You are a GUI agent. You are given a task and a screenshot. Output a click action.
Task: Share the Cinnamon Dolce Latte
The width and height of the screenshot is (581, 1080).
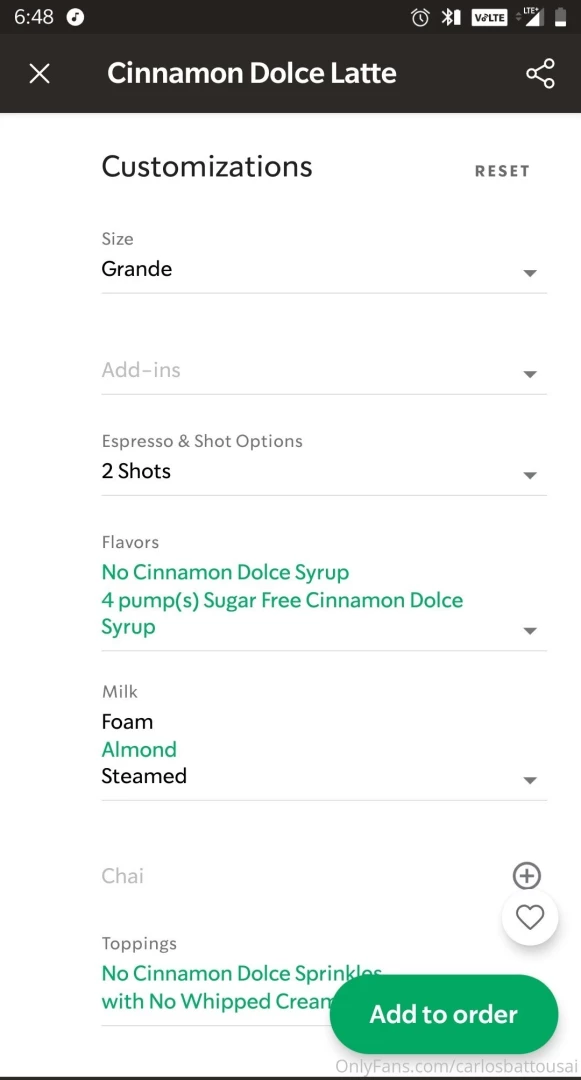coord(540,73)
